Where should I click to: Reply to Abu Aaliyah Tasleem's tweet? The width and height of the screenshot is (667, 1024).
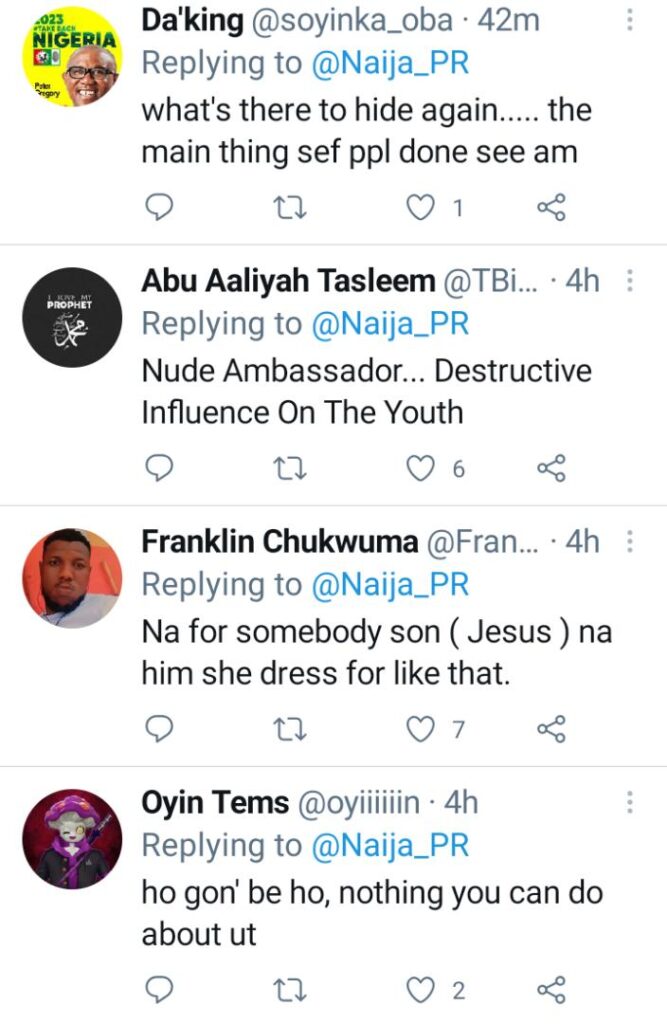coord(160,467)
